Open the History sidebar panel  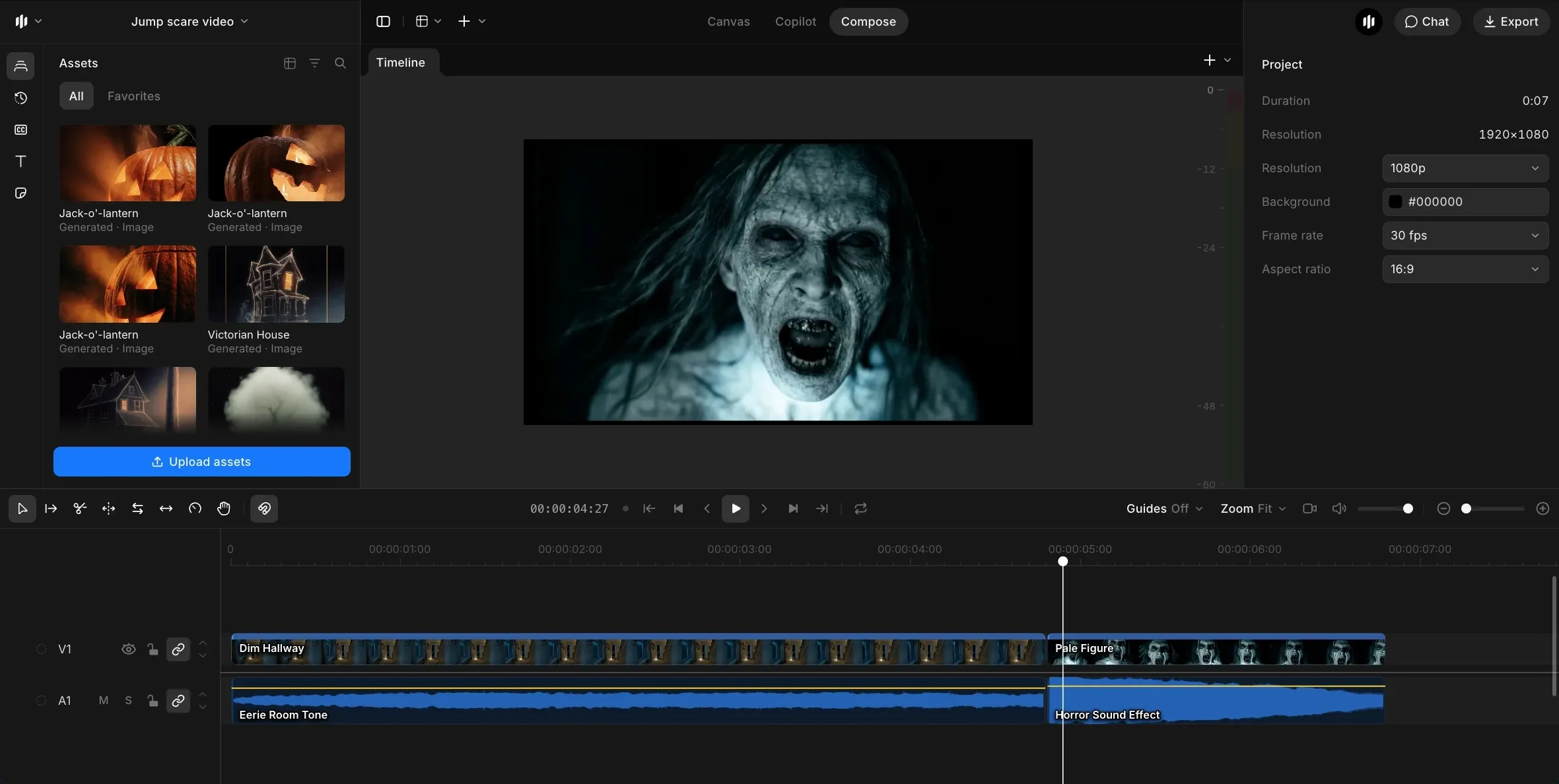(x=20, y=98)
